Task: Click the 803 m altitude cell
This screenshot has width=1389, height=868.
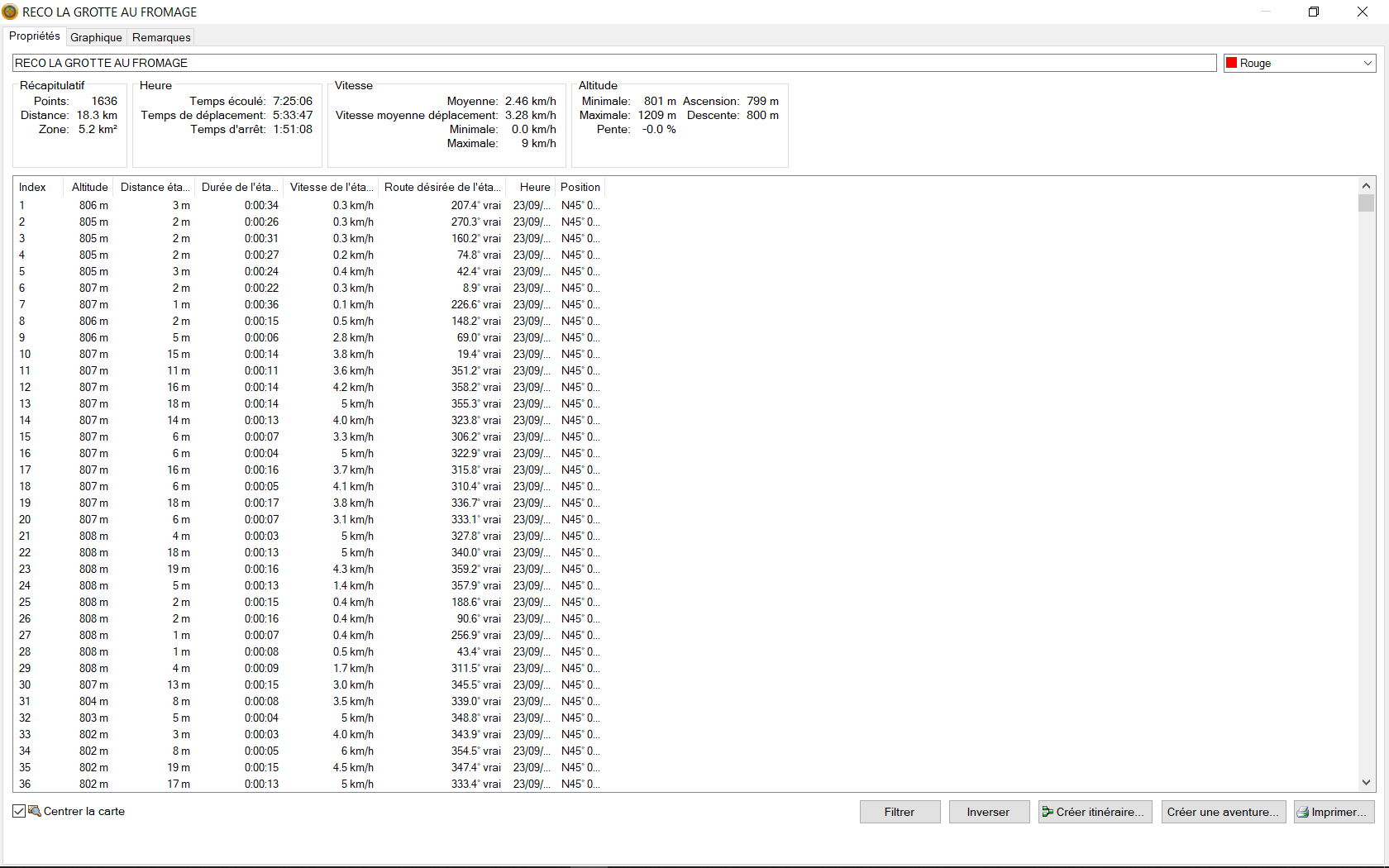Action: click(x=93, y=718)
